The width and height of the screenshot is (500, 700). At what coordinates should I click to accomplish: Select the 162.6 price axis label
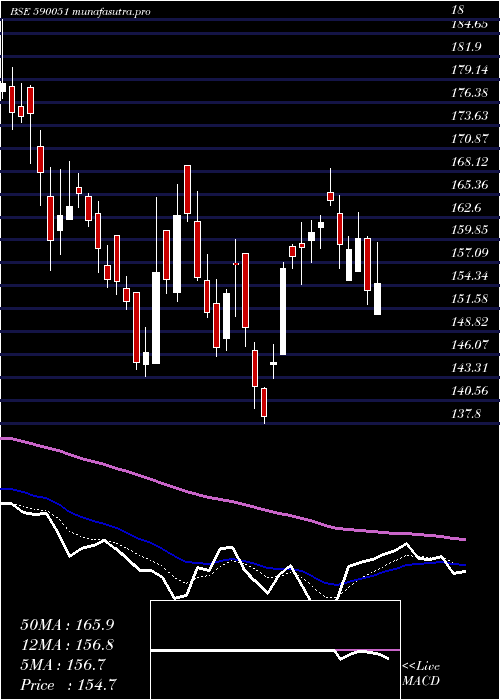point(466,207)
